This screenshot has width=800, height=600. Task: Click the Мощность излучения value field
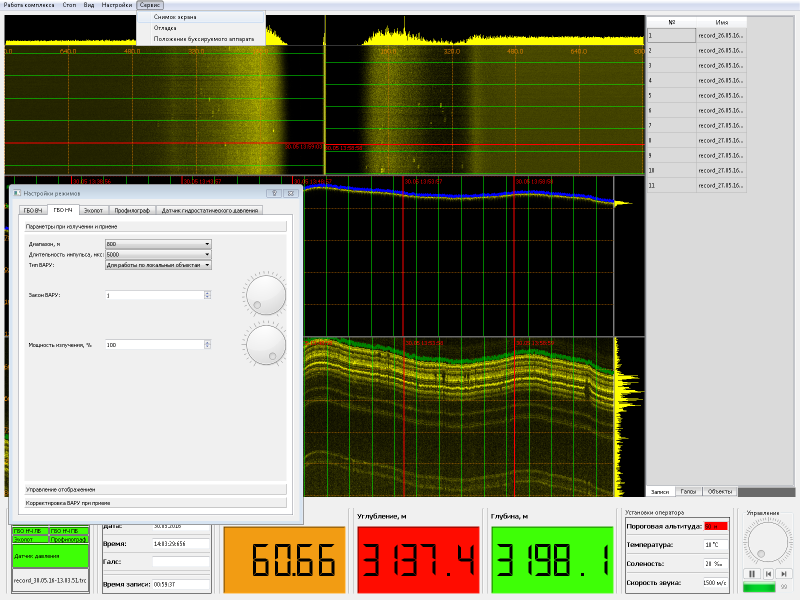[155, 345]
